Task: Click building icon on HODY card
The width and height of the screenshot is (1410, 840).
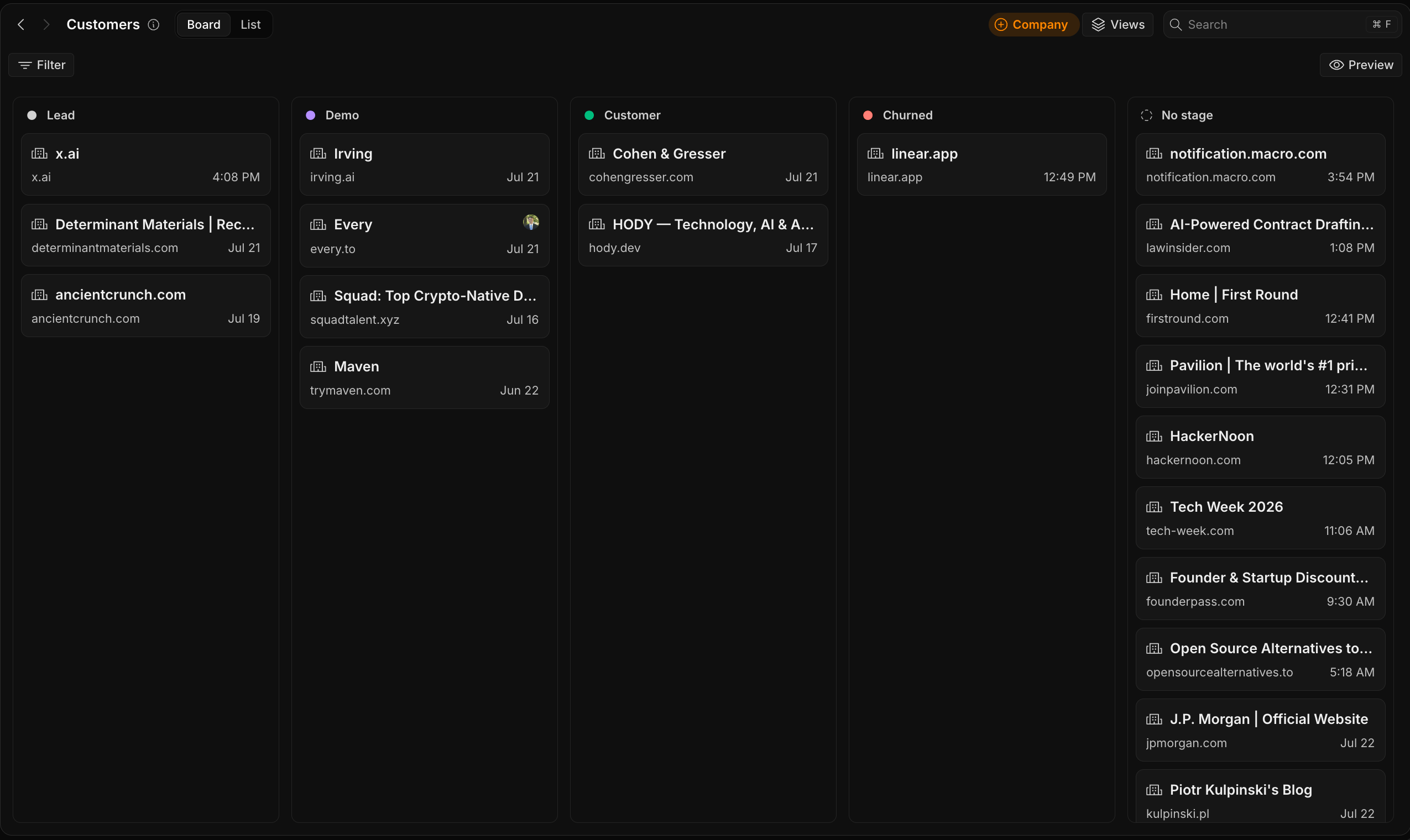Action: (x=597, y=224)
